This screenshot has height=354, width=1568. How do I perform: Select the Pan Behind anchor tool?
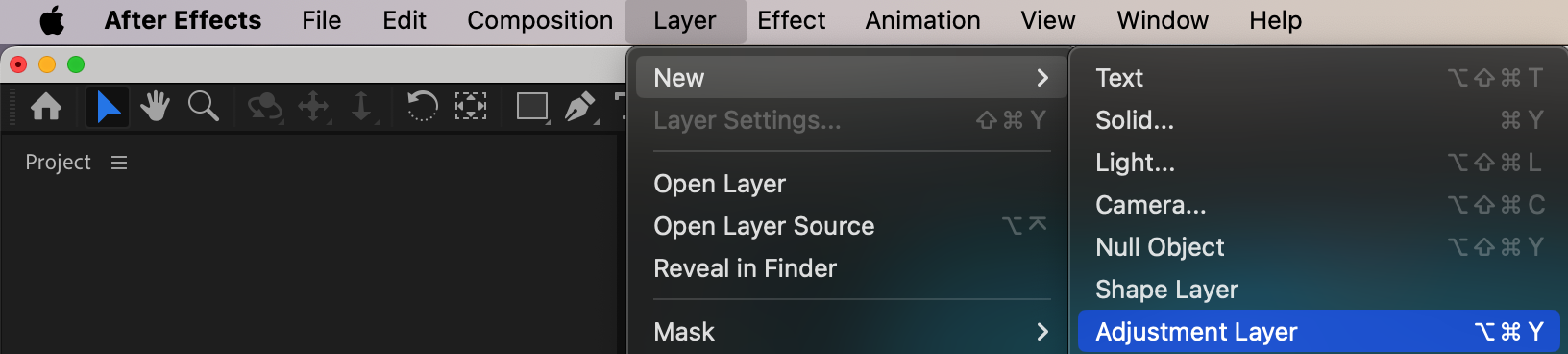click(470, 106)
